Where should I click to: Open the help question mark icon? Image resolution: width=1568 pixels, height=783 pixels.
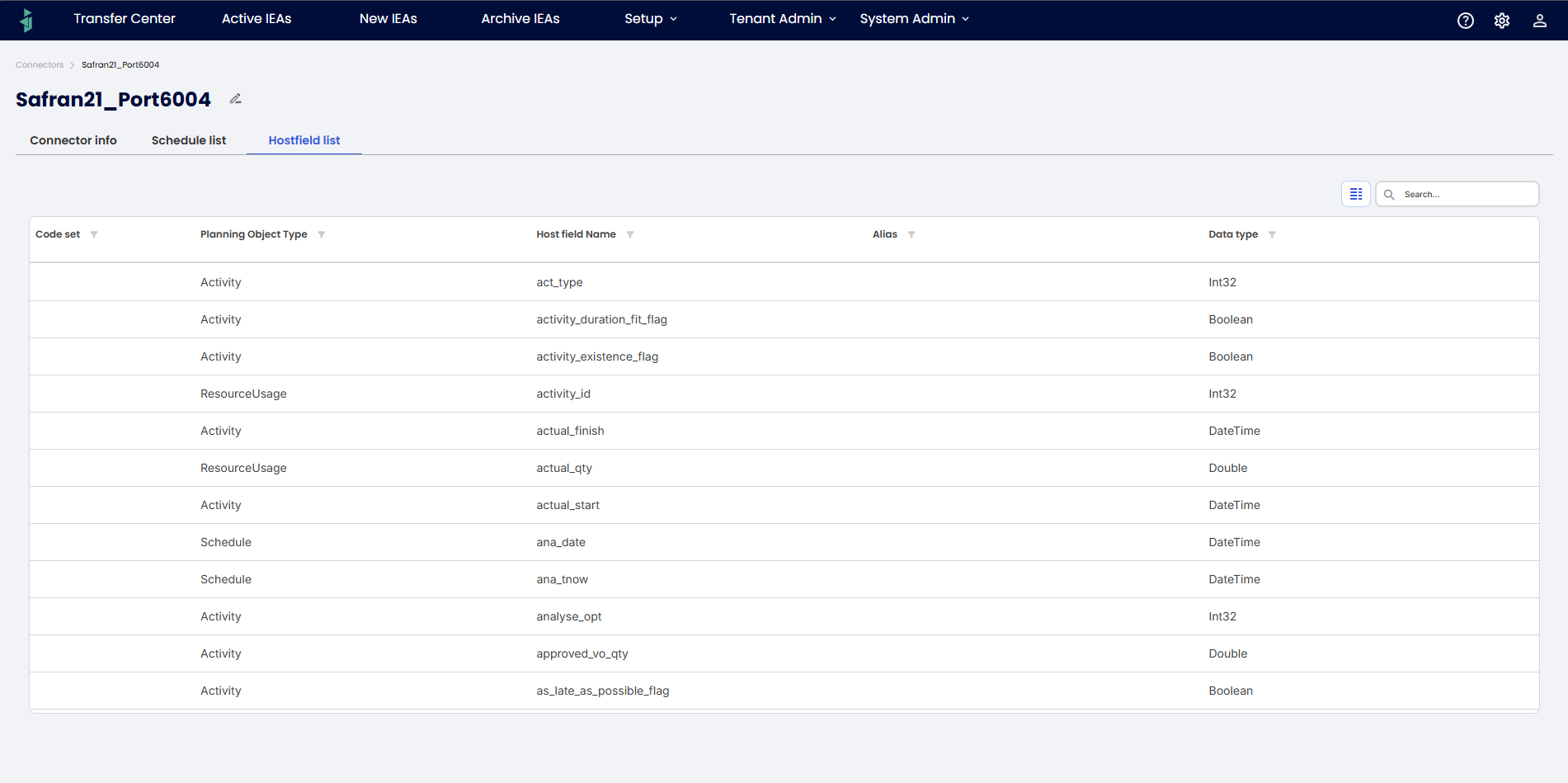point(1466,21)
